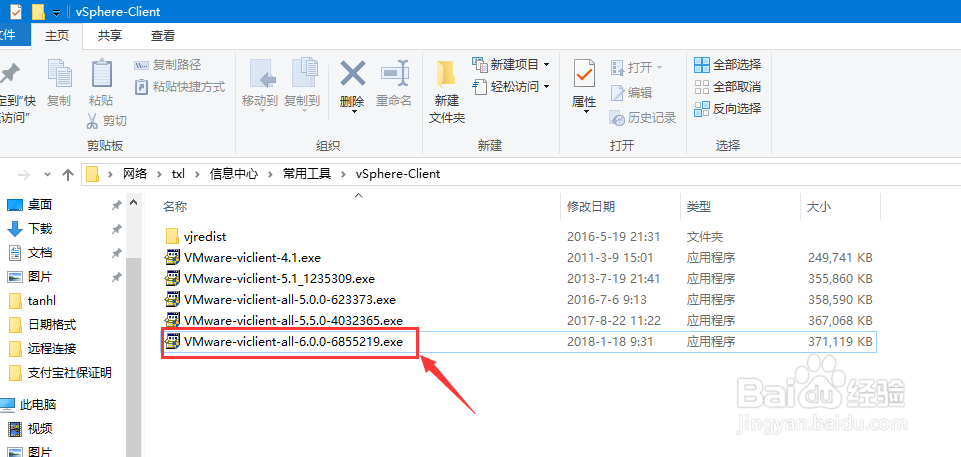Screen dimensions: 961x457
Task: Click the size value 371,119 KB
Action: (x=840, y=342)
